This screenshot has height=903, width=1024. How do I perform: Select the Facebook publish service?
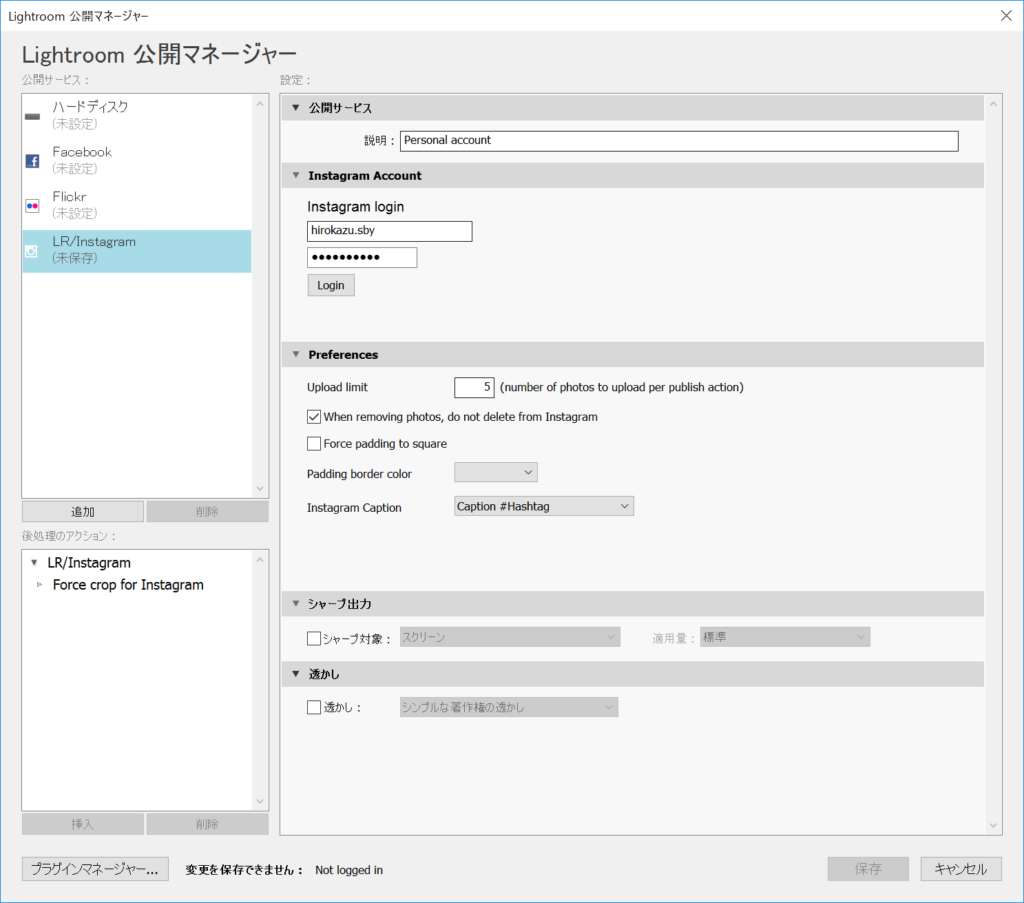coord(137,161)
